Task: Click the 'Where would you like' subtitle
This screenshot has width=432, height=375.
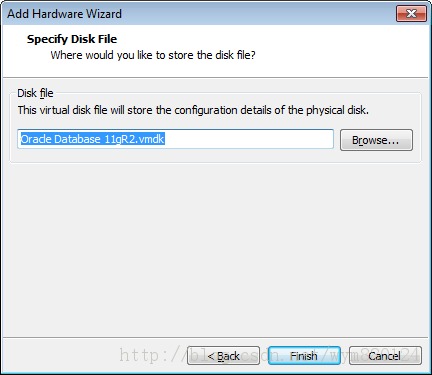Action: point(153,55)
